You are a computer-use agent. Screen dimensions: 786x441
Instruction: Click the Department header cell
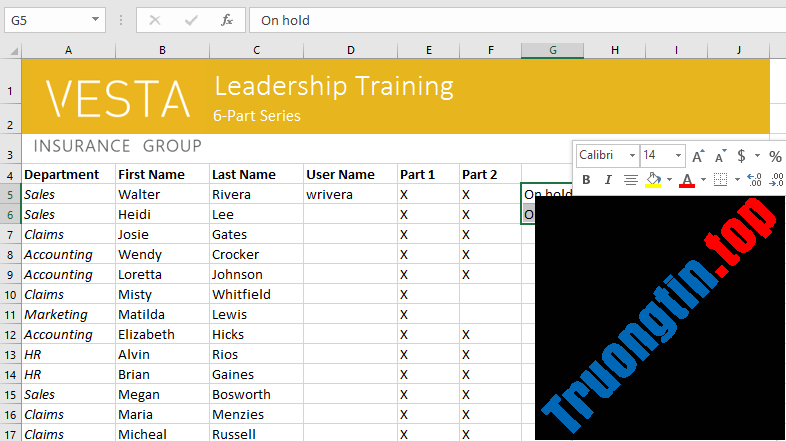69,174
